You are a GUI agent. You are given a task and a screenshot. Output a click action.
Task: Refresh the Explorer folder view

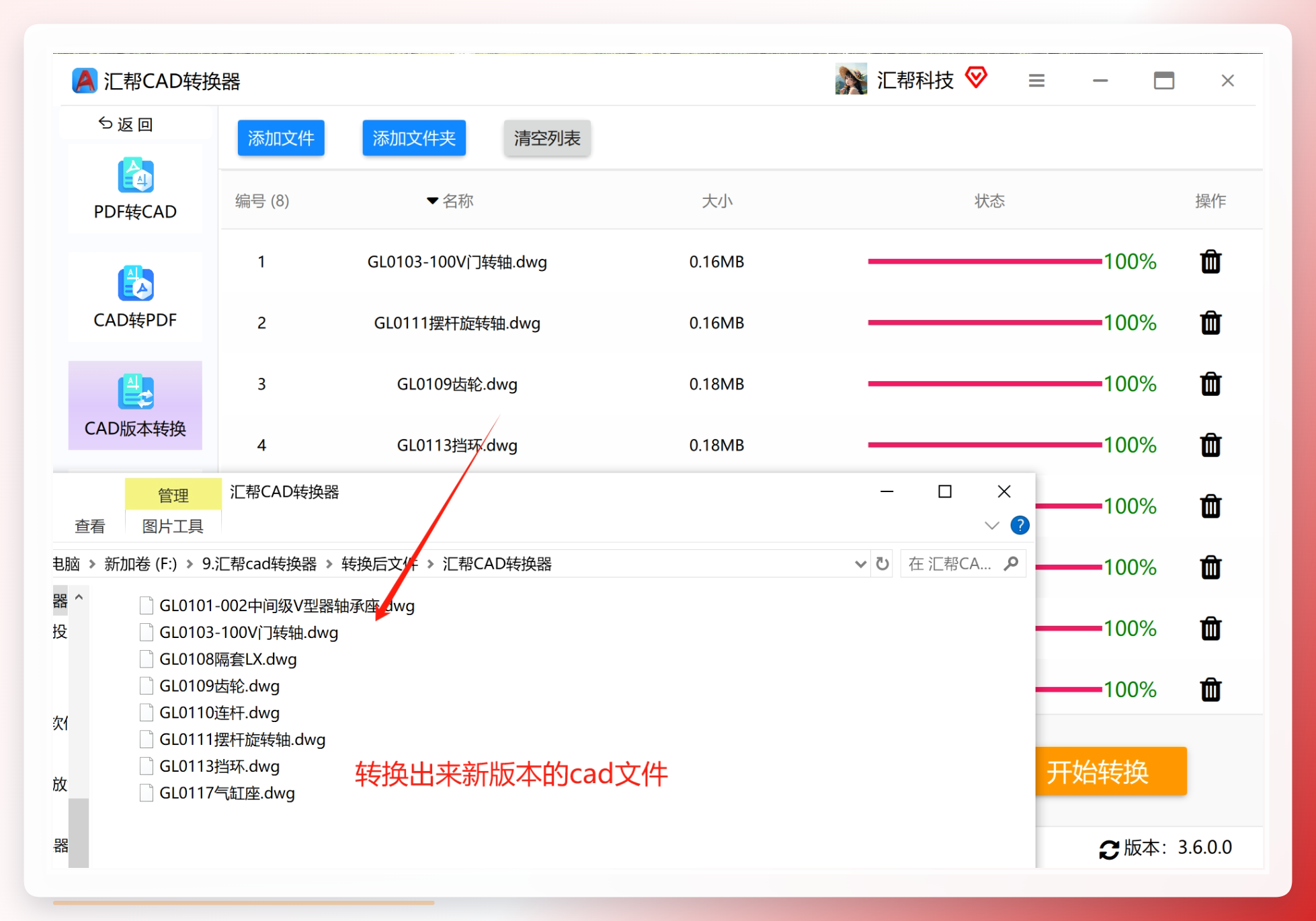click(882, 564)
